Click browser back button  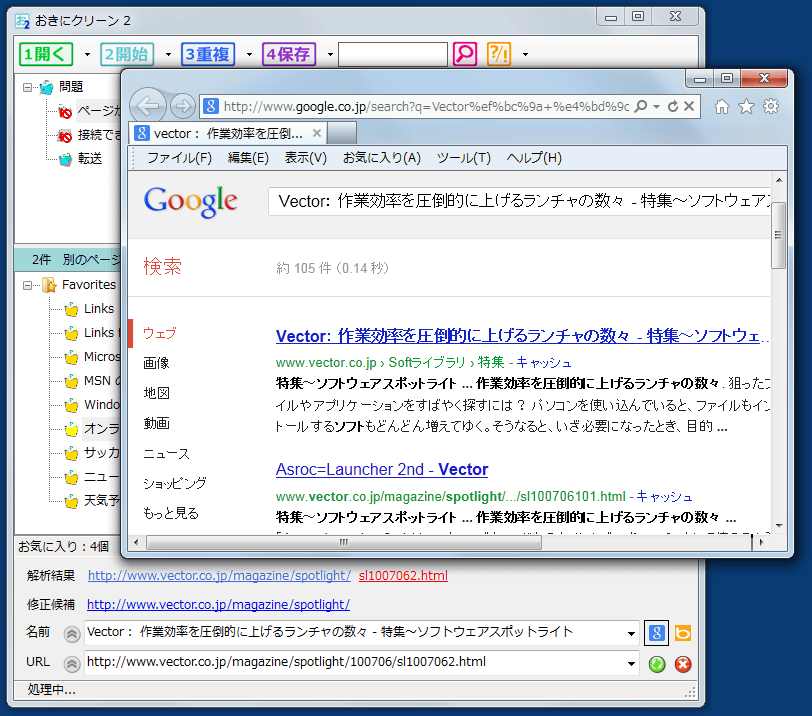pyautogui.click(x=148, y=106)
